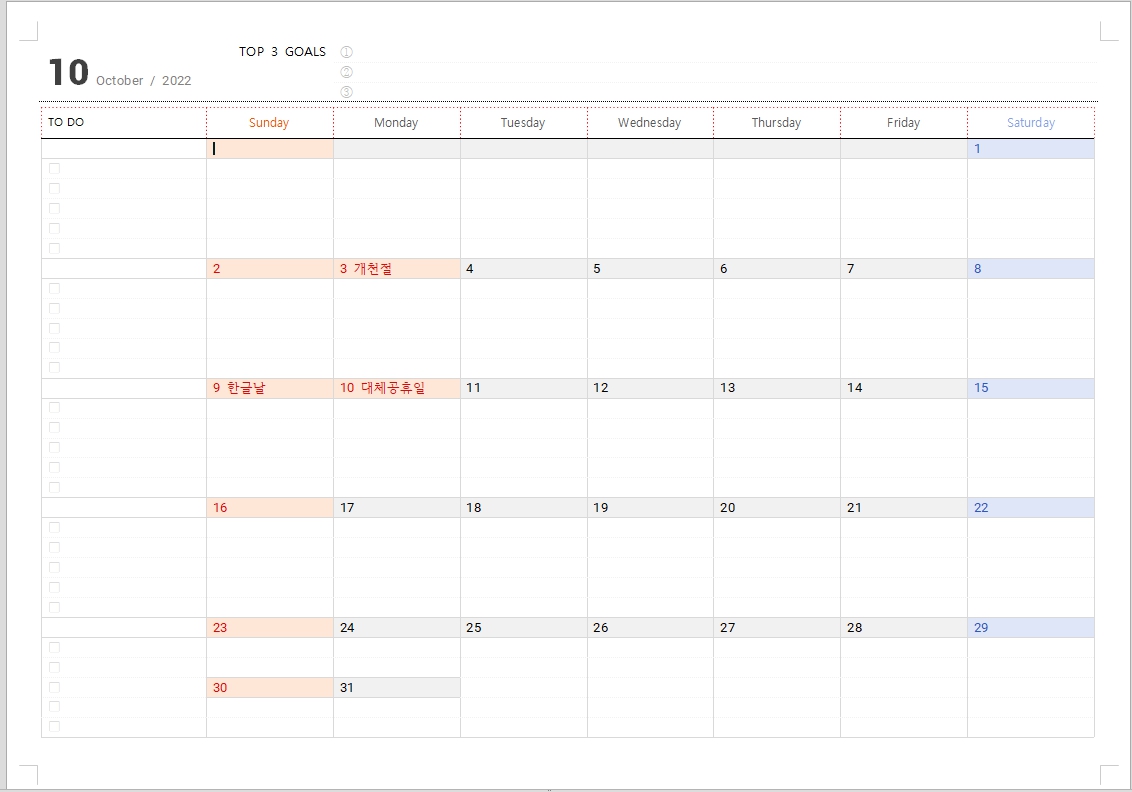Click the date 27 cell
Viewport: 1132px width, 792px height.
[777, 627]
